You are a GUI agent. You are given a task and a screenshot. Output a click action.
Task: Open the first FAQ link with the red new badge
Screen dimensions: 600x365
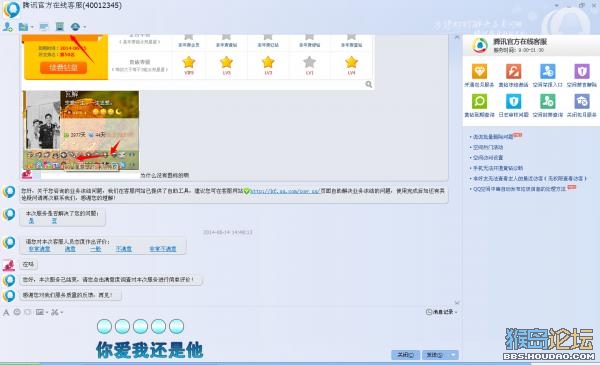pyautogui.click(x=493, y=137)
